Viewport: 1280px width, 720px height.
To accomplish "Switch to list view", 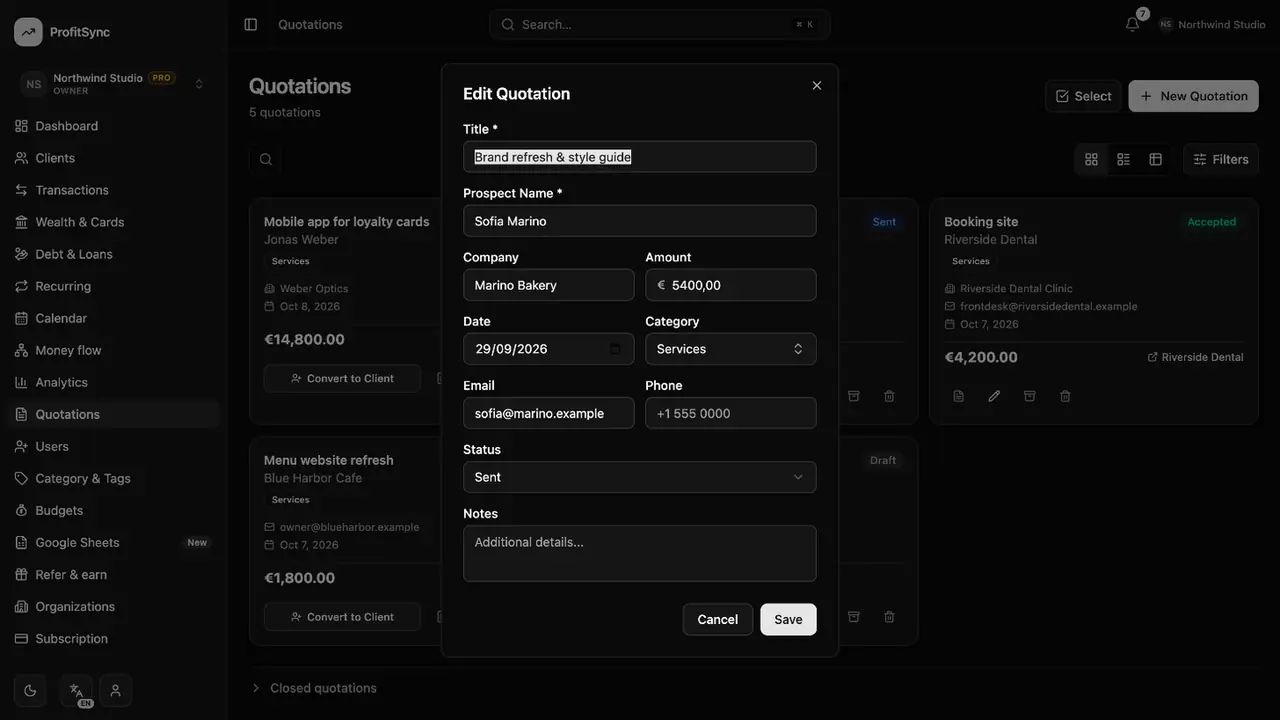I will 1123,159.
